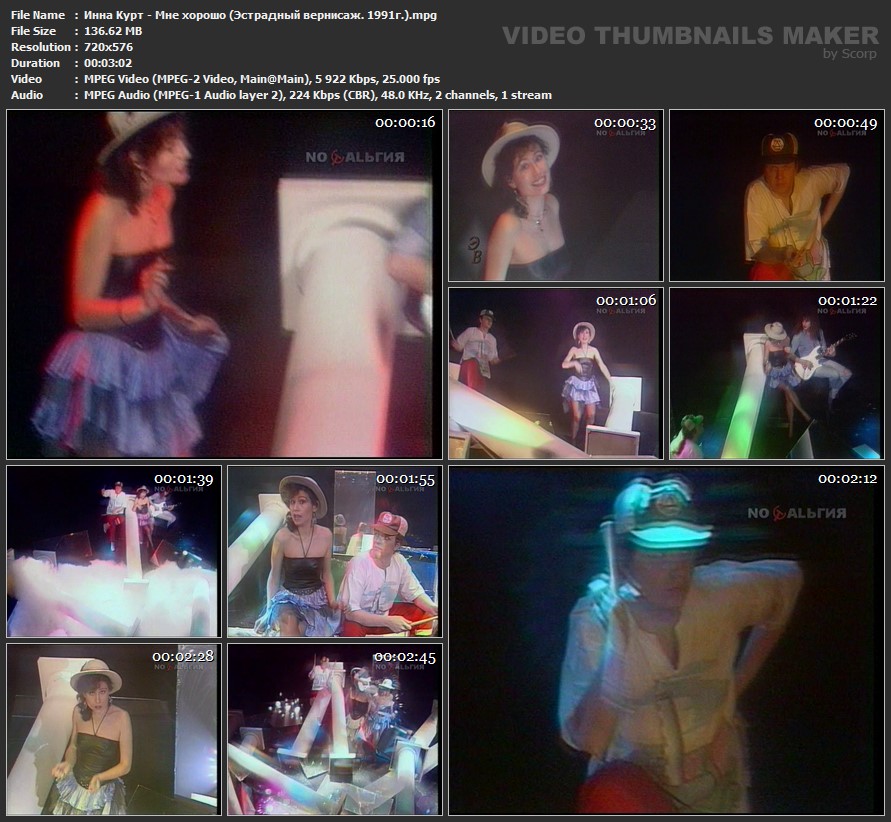Click the last thumbnail at 00:02:45
This screenshot has width=891, height=822.
[334, 728]
